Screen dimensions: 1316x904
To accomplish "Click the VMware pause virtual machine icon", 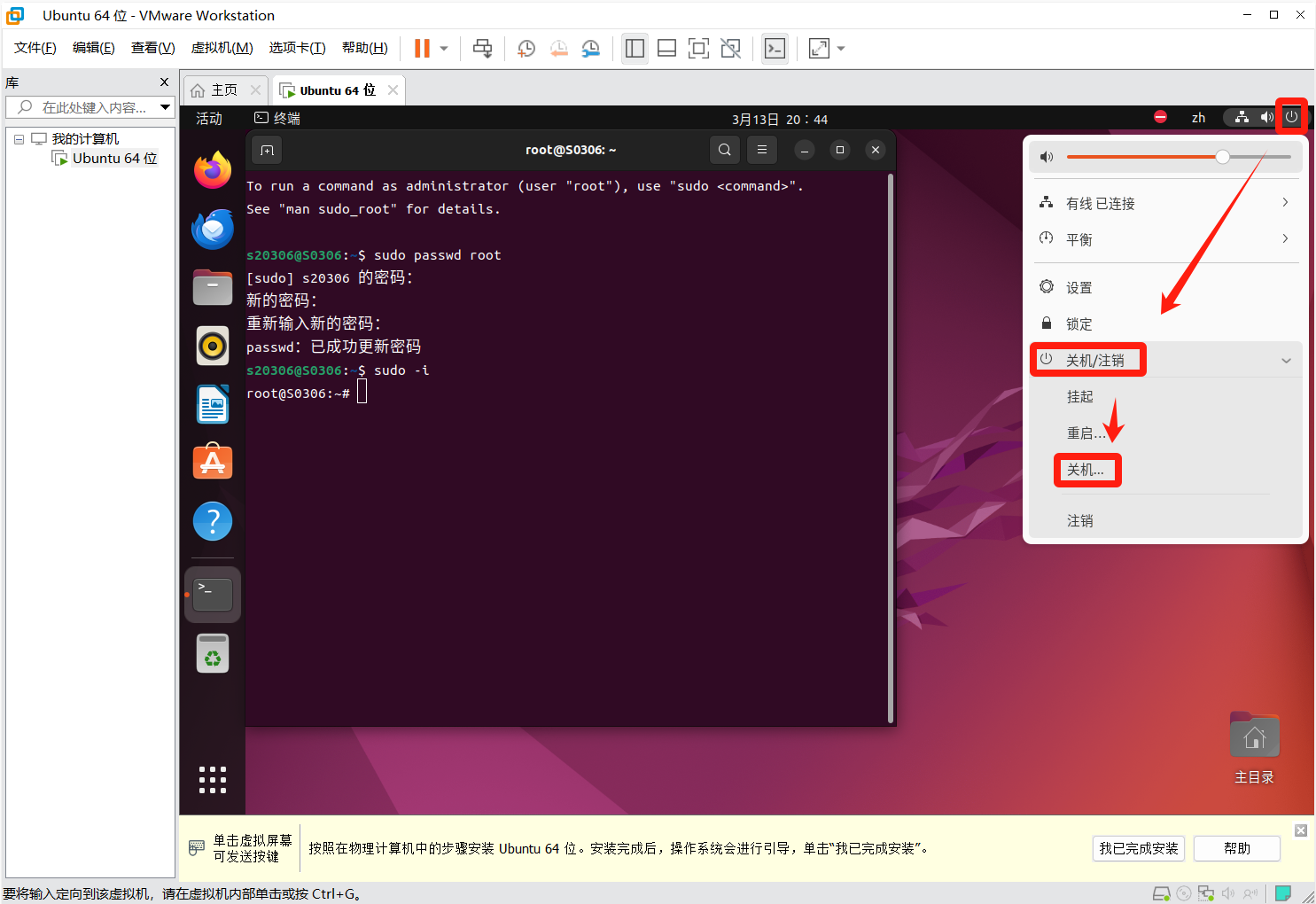I will pos(422,48).
